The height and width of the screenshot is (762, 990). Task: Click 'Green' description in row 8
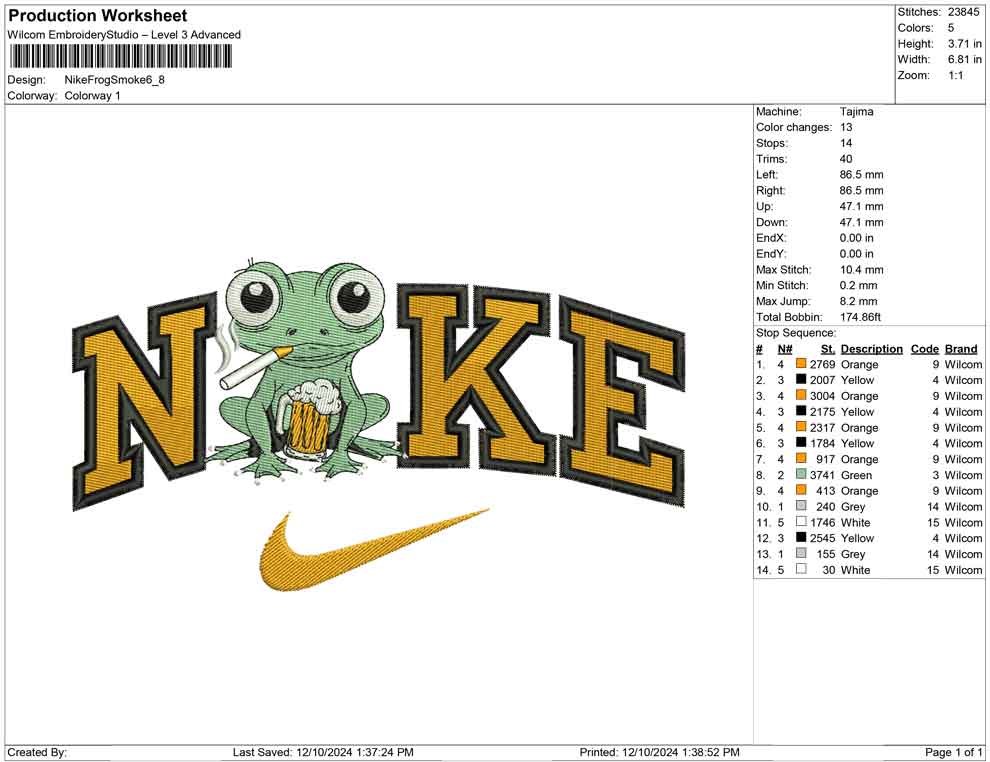pos(856,475)
